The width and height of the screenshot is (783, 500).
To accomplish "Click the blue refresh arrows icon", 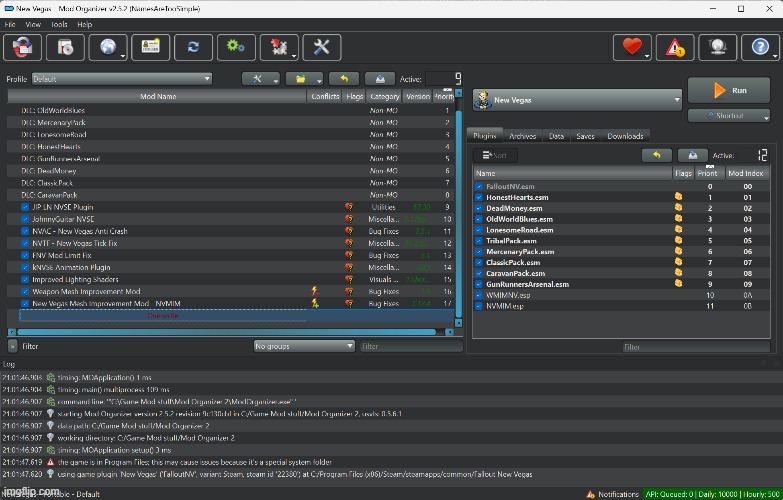I will point(194,47).
